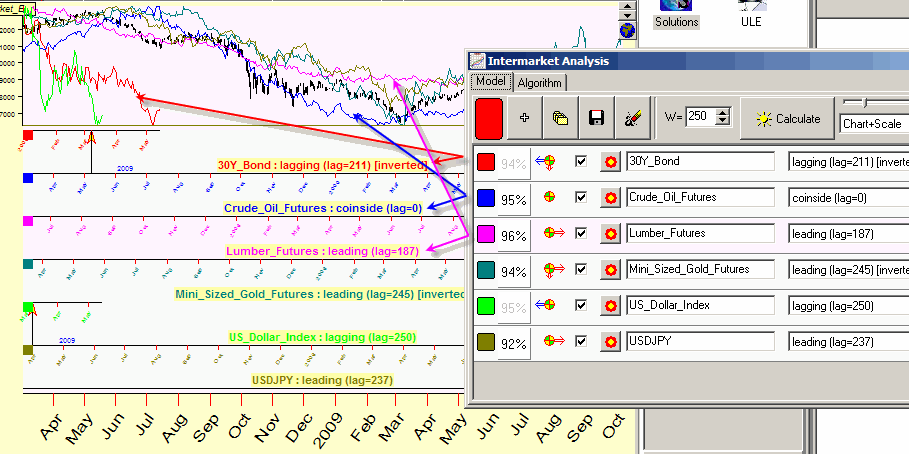Click the Crude_Oil_Futures name field
Screen dimensions: 909x454
700,198
